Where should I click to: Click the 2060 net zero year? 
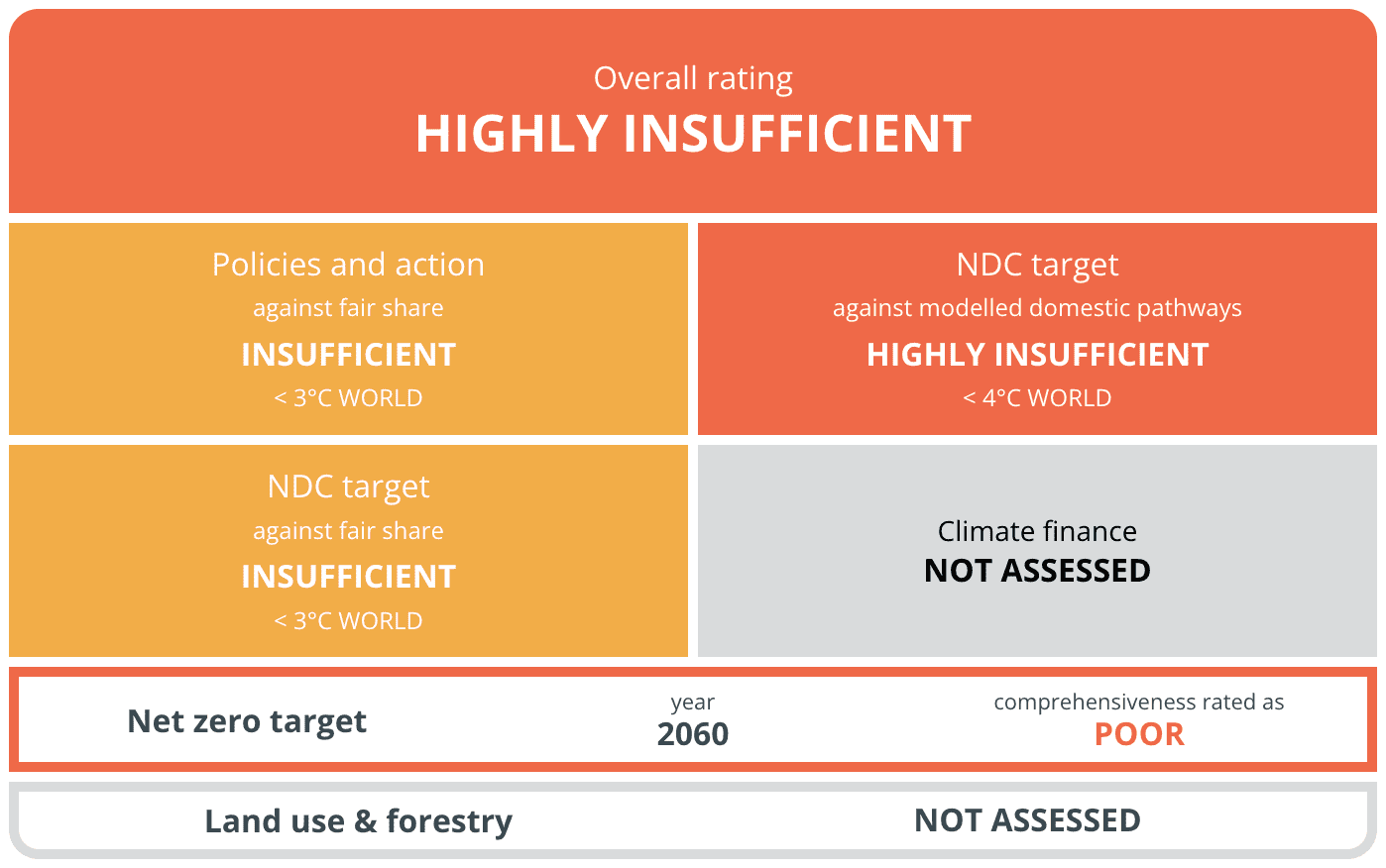click(693, 734)
